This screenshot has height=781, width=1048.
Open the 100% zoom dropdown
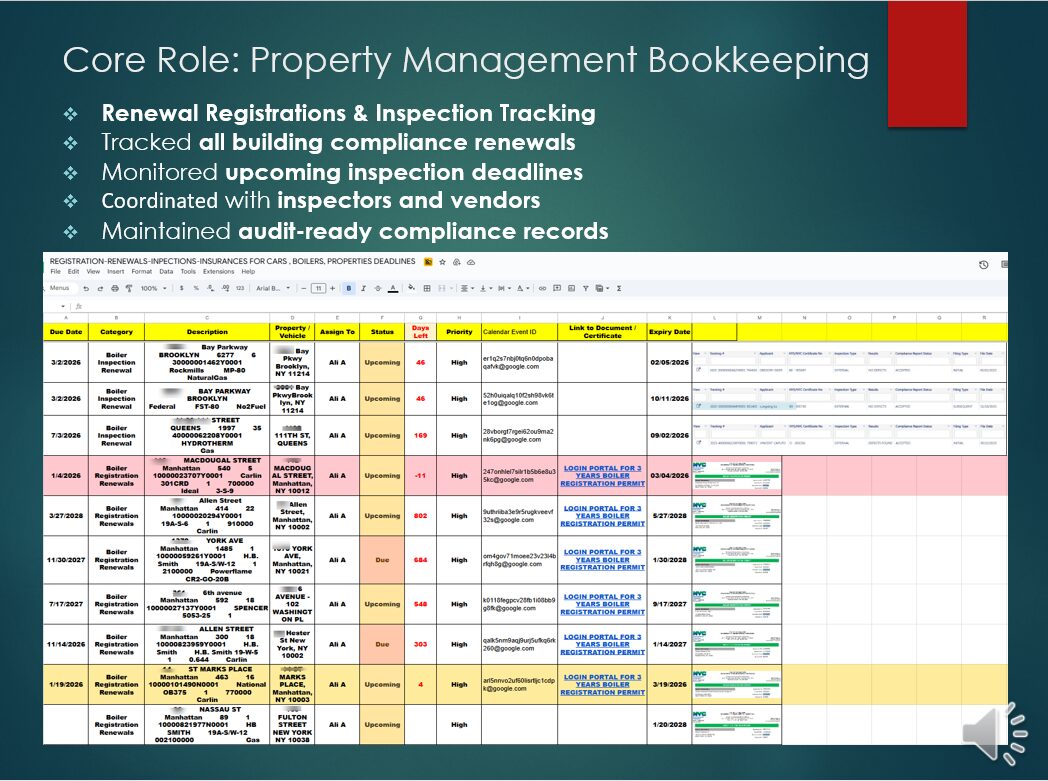(x=154, y=288)
